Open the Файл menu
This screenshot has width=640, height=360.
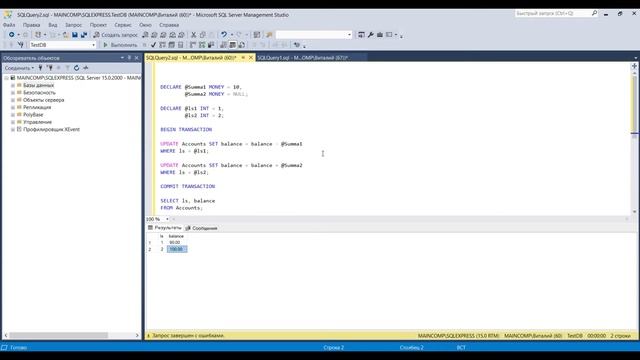pyautogui.click(x=9, y=25)
